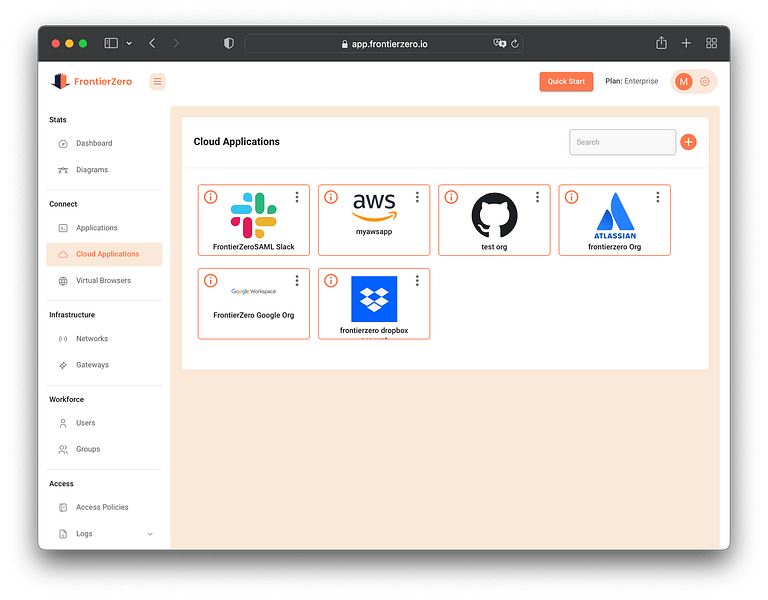Open Access Policies in sidebar

pos(104,507)
